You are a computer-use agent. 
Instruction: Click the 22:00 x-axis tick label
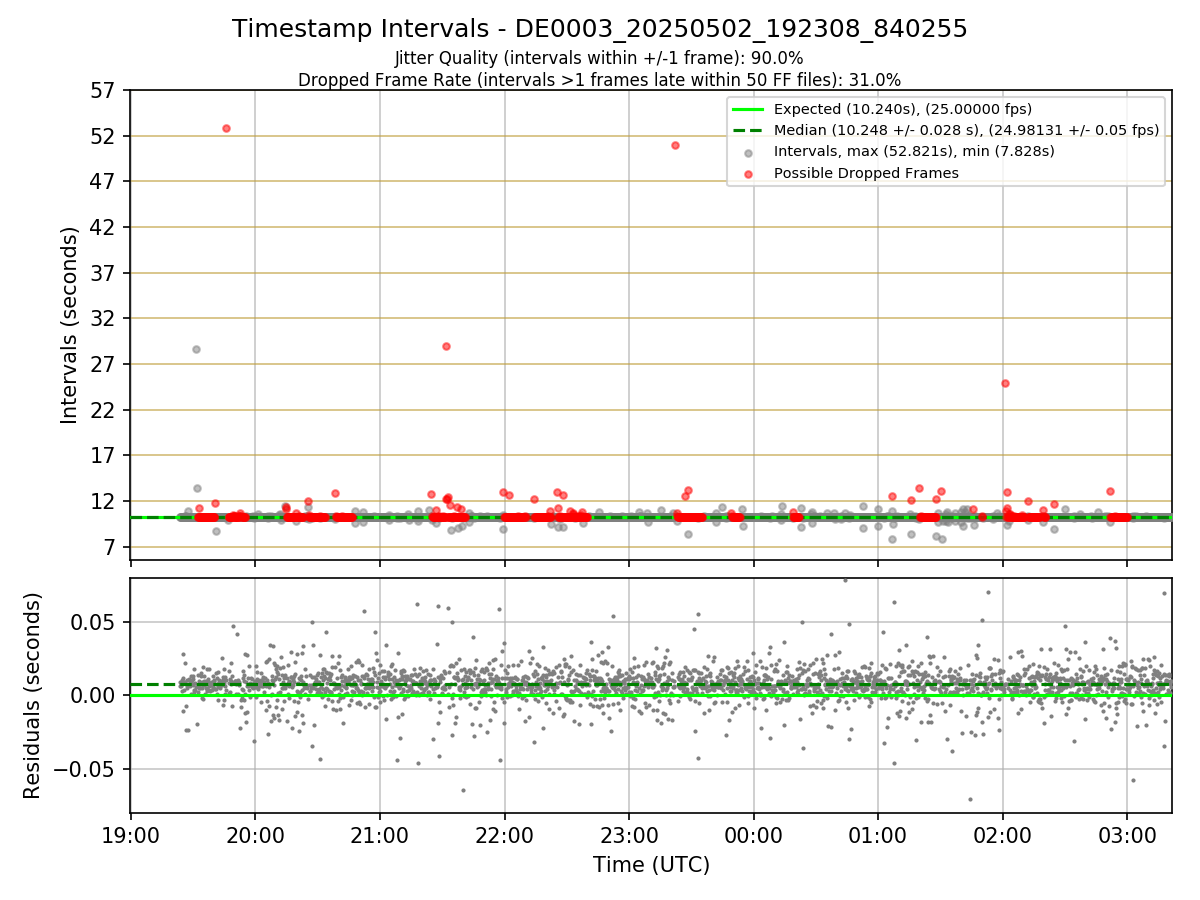pos(504,834)
